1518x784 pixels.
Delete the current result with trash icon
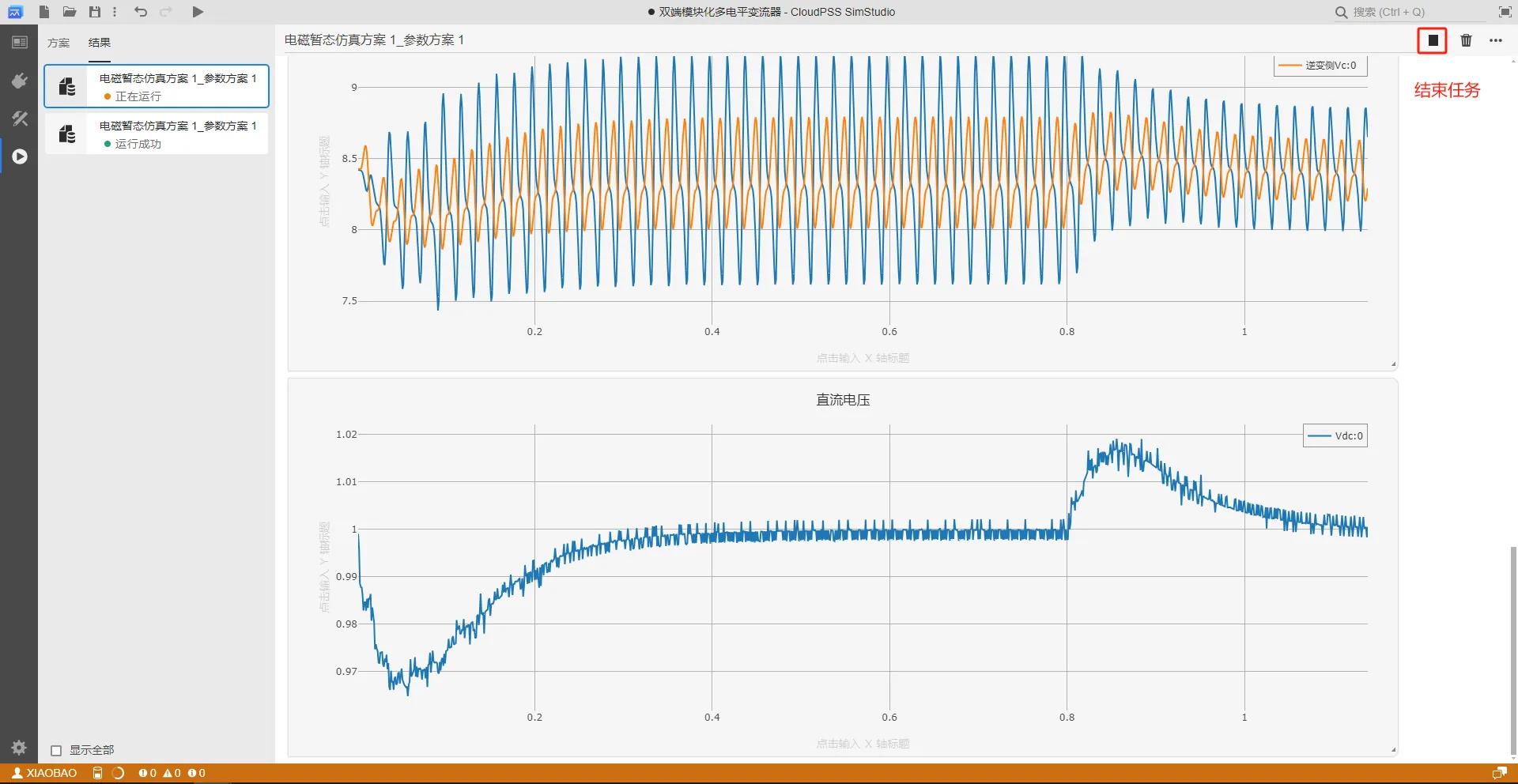1466,40
